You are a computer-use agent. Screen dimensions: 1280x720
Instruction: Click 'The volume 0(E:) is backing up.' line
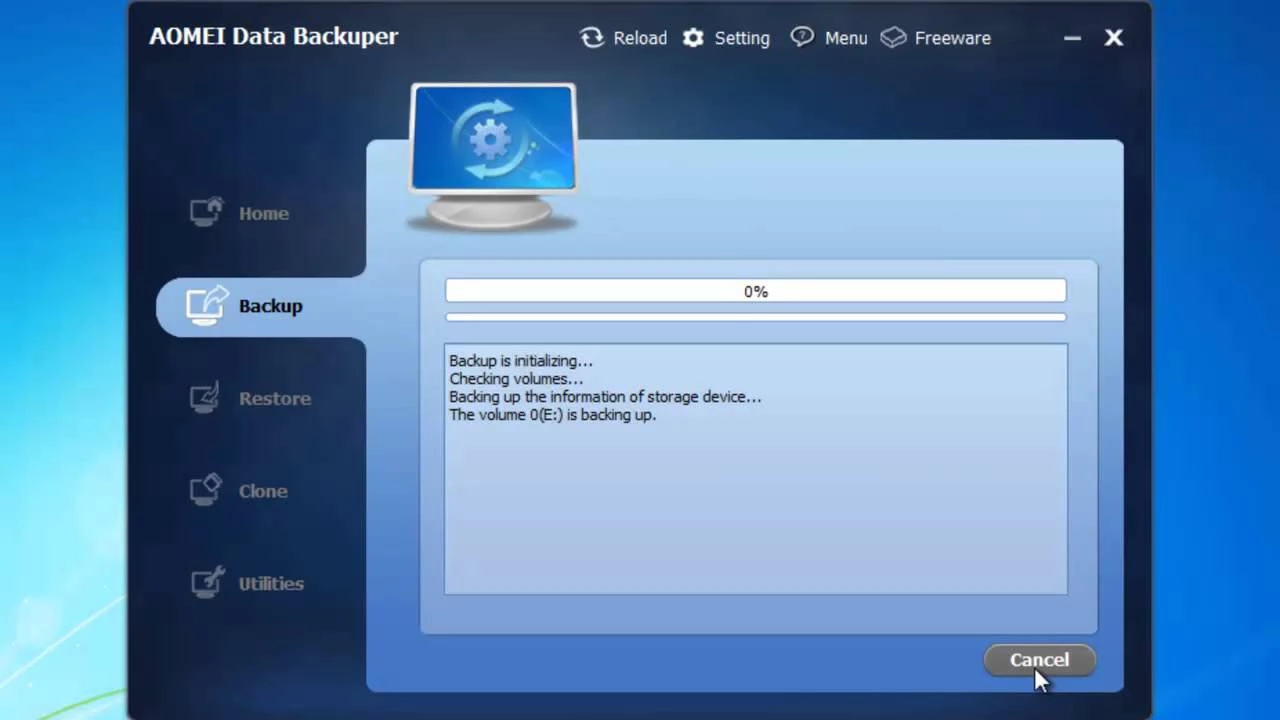point(553,415)
